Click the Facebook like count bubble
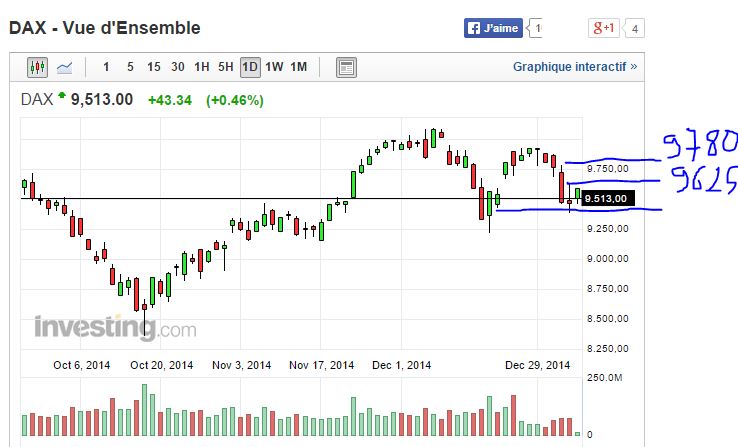738x447 pixels. click(x=538, y=28)
